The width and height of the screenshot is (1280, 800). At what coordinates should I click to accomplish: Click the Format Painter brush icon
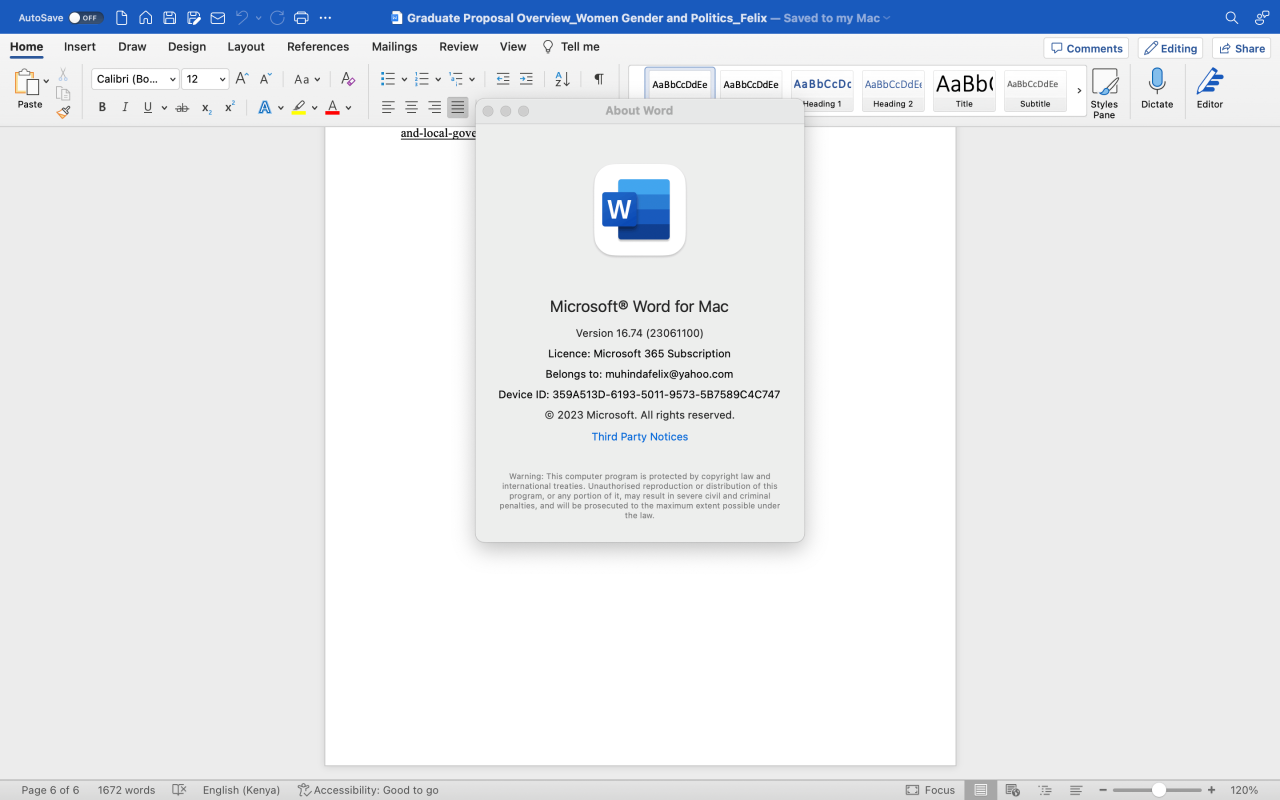[x=63, y=112]
